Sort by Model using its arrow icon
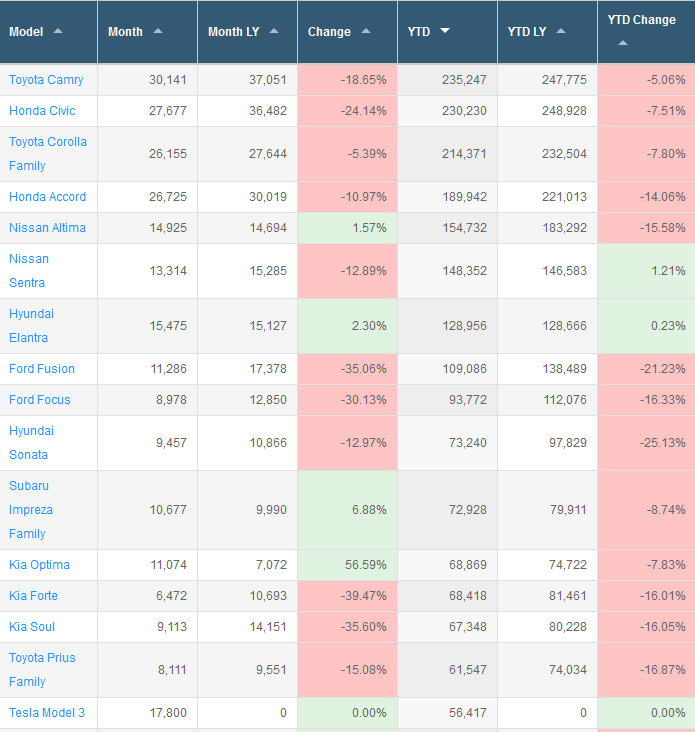This screenshot has height=732, width=695. pyautogui.click(x=58, y=31)
